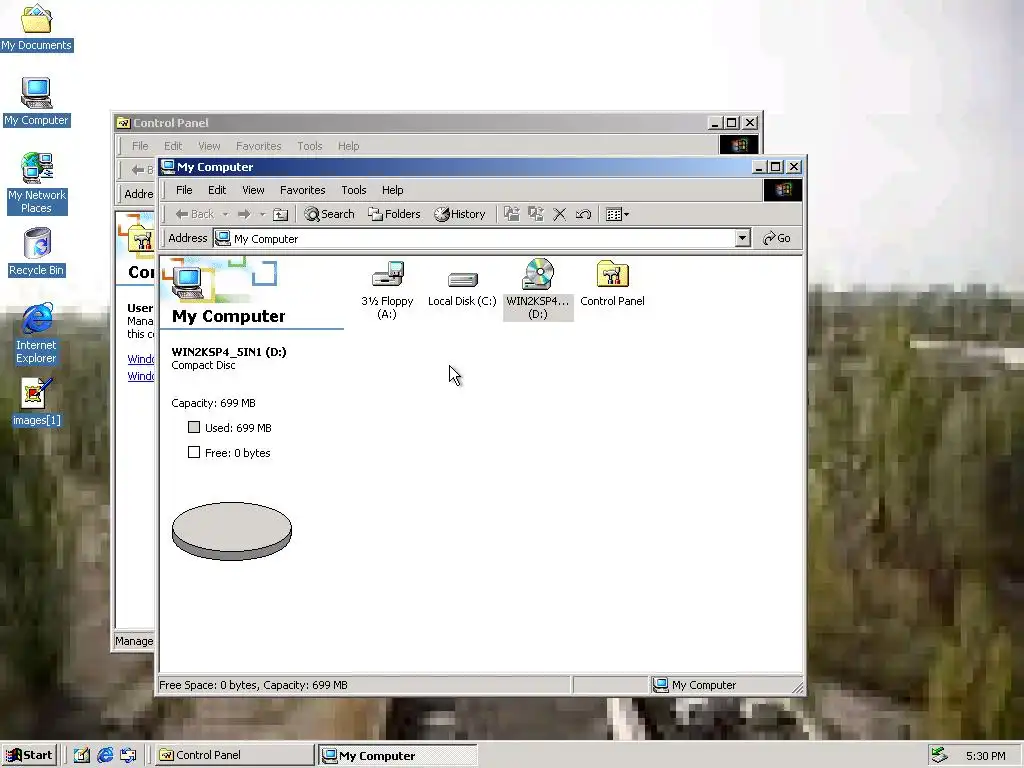
Task: Click the Delete (X) toolbar icon
Action: coord(560,214)
